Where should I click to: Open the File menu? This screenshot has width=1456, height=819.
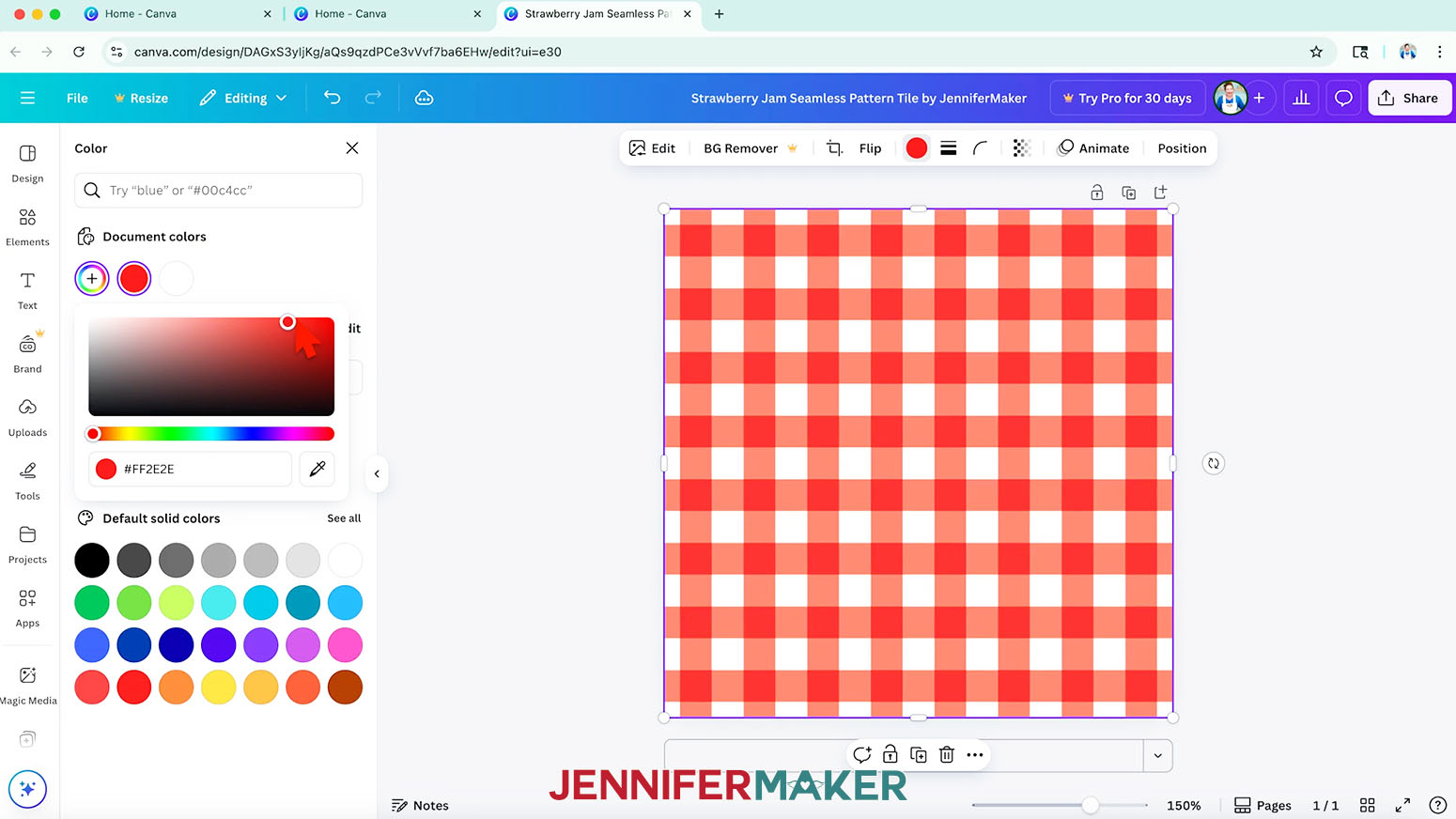(x=77, y=98)
